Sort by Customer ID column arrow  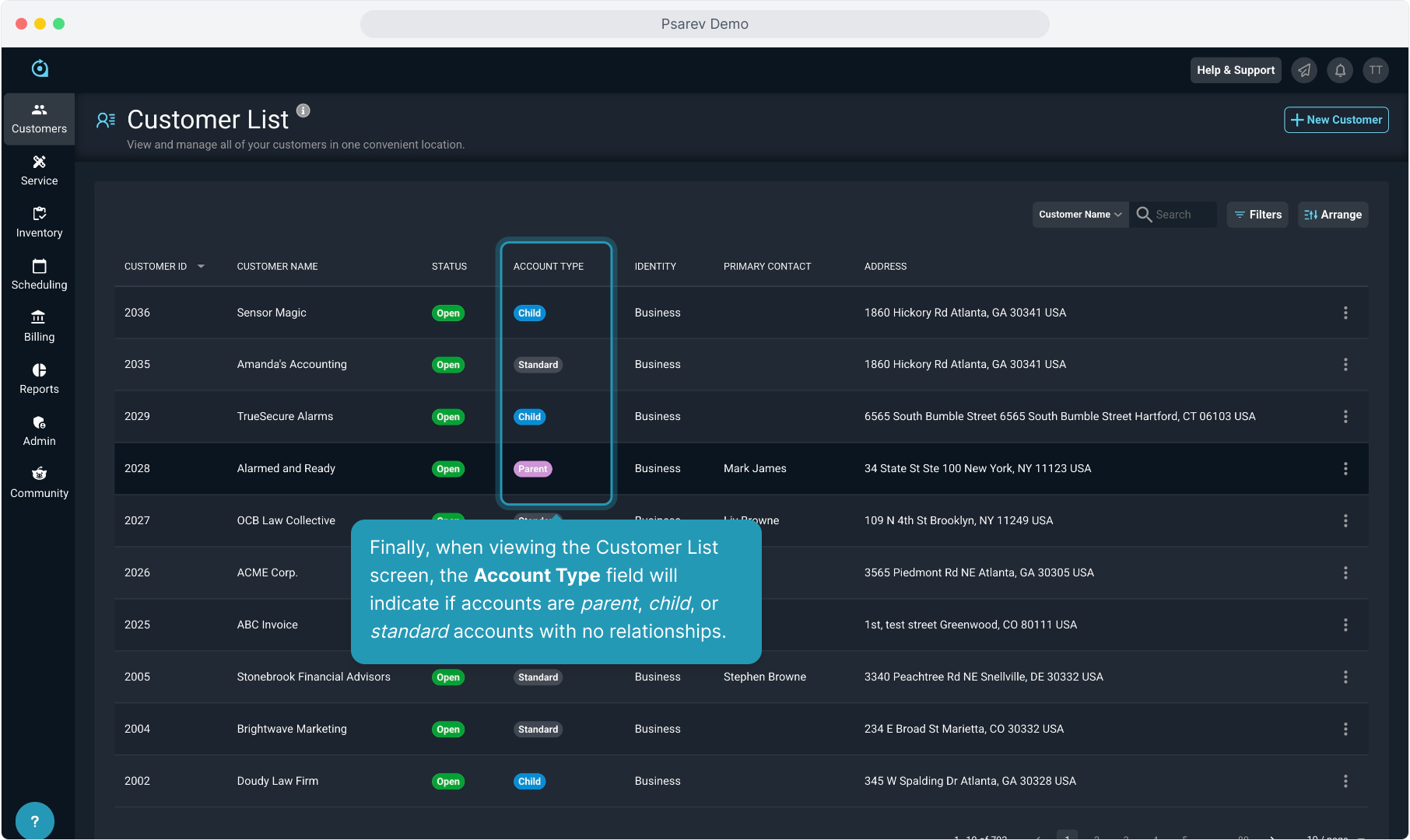point(201,266)
